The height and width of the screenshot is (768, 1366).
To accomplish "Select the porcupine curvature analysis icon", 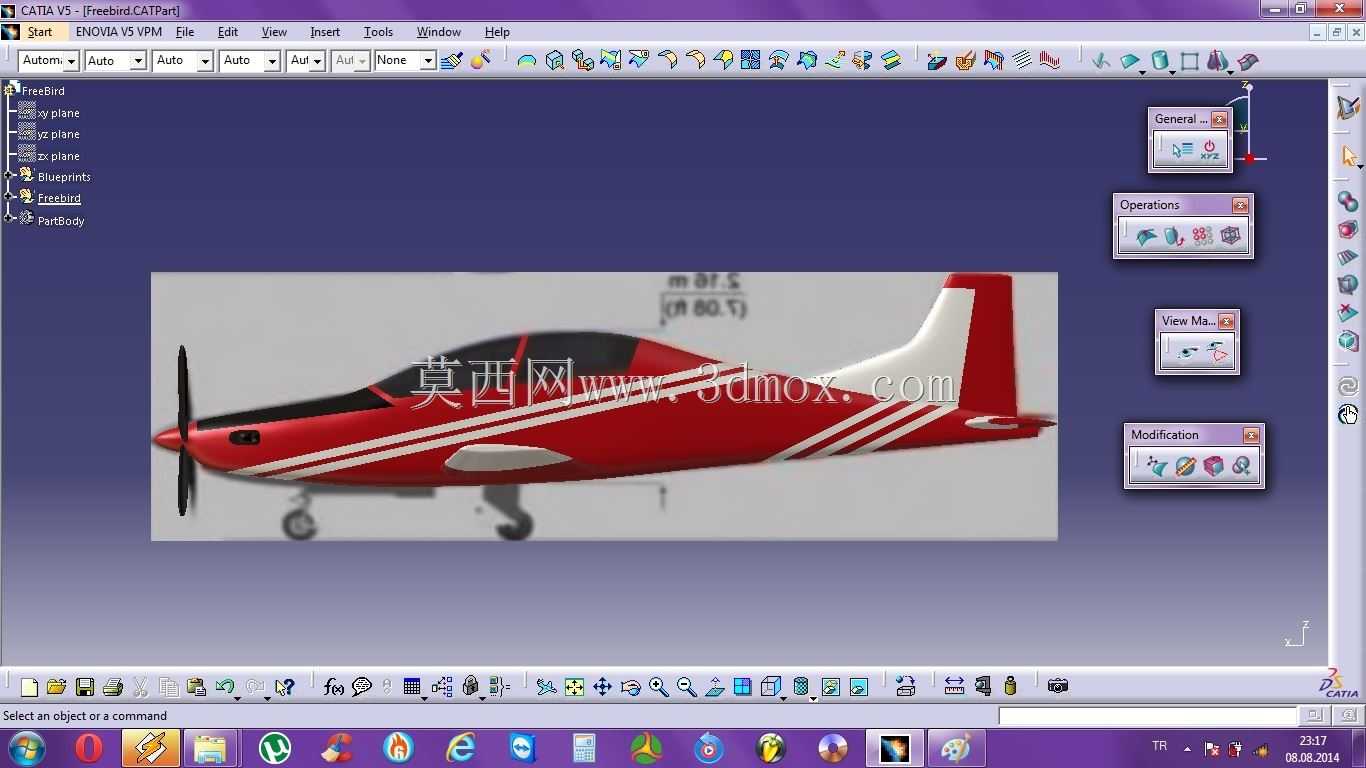I will 1050,61.
